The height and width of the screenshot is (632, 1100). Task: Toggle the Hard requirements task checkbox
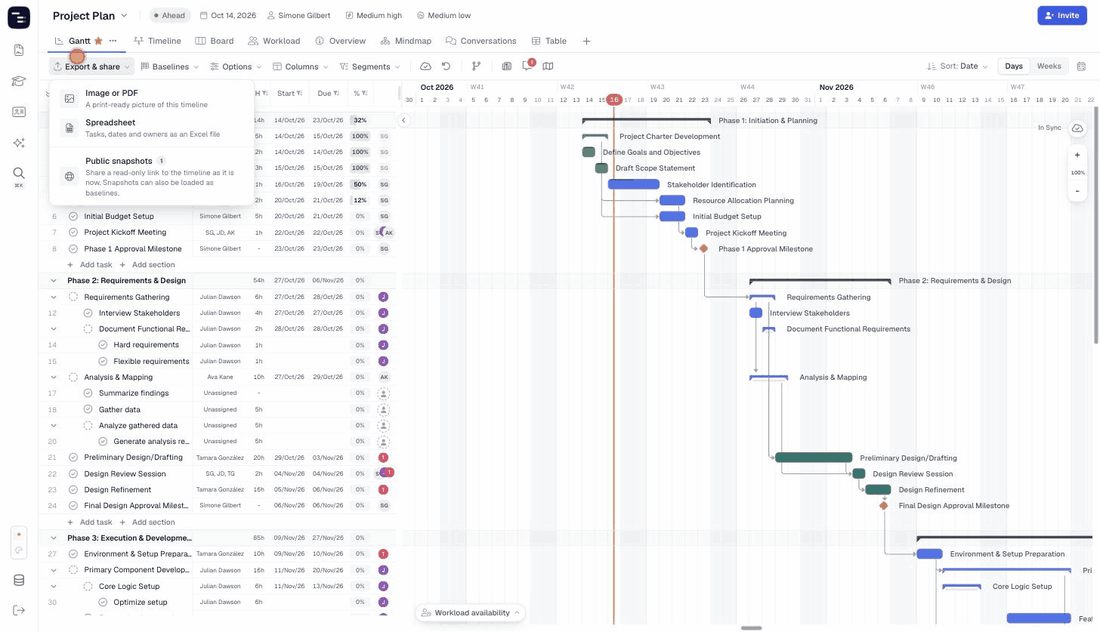tap(102, 345)
